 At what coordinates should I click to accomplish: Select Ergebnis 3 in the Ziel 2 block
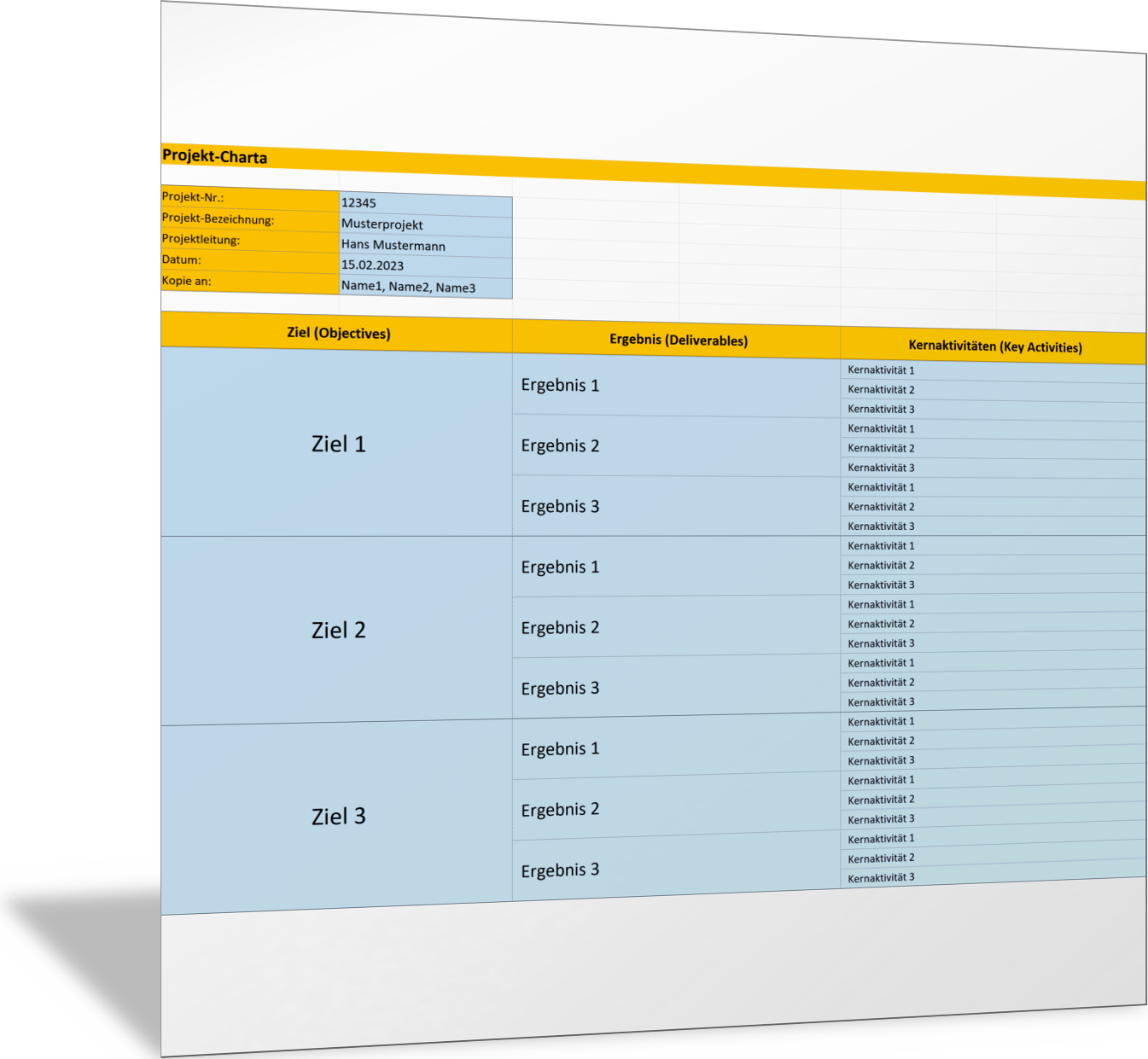(x=677, y=687)
